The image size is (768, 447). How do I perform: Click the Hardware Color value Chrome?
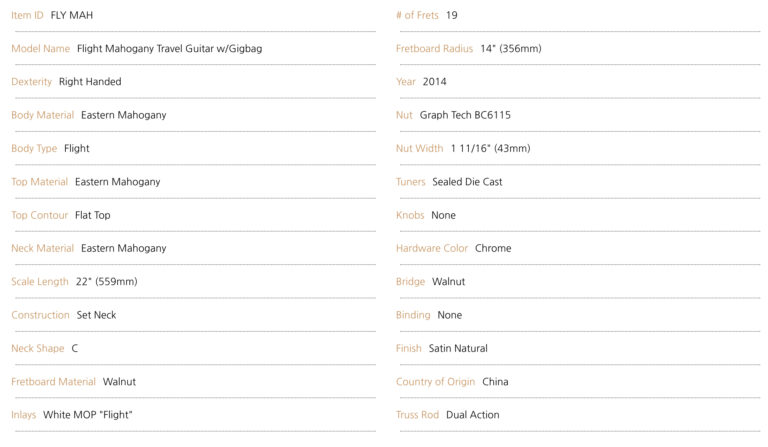click(493, 248)
